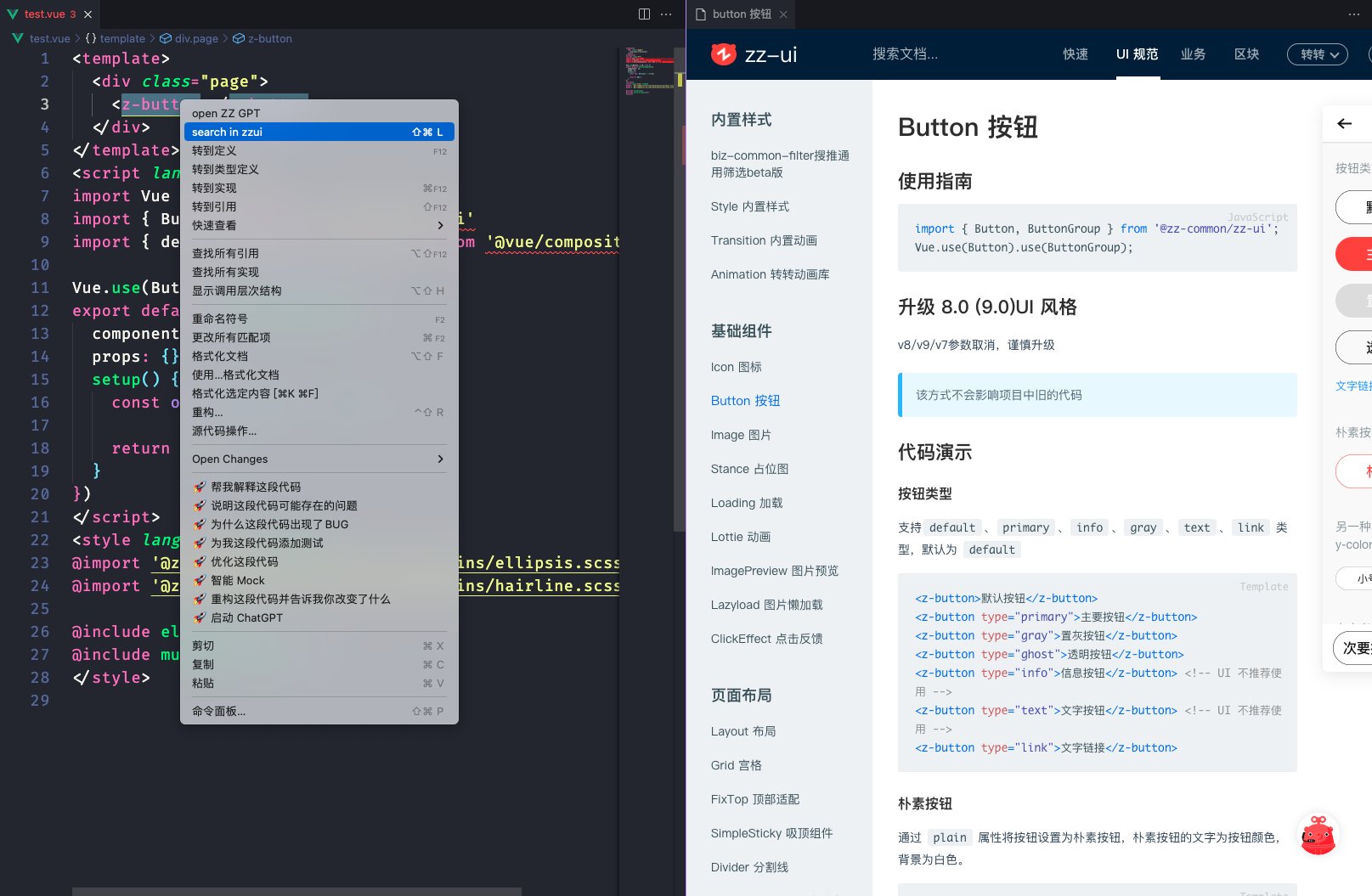Select 格式化选定内容 menu entry
1372x896 pixels.
click(x=319, y=394)
